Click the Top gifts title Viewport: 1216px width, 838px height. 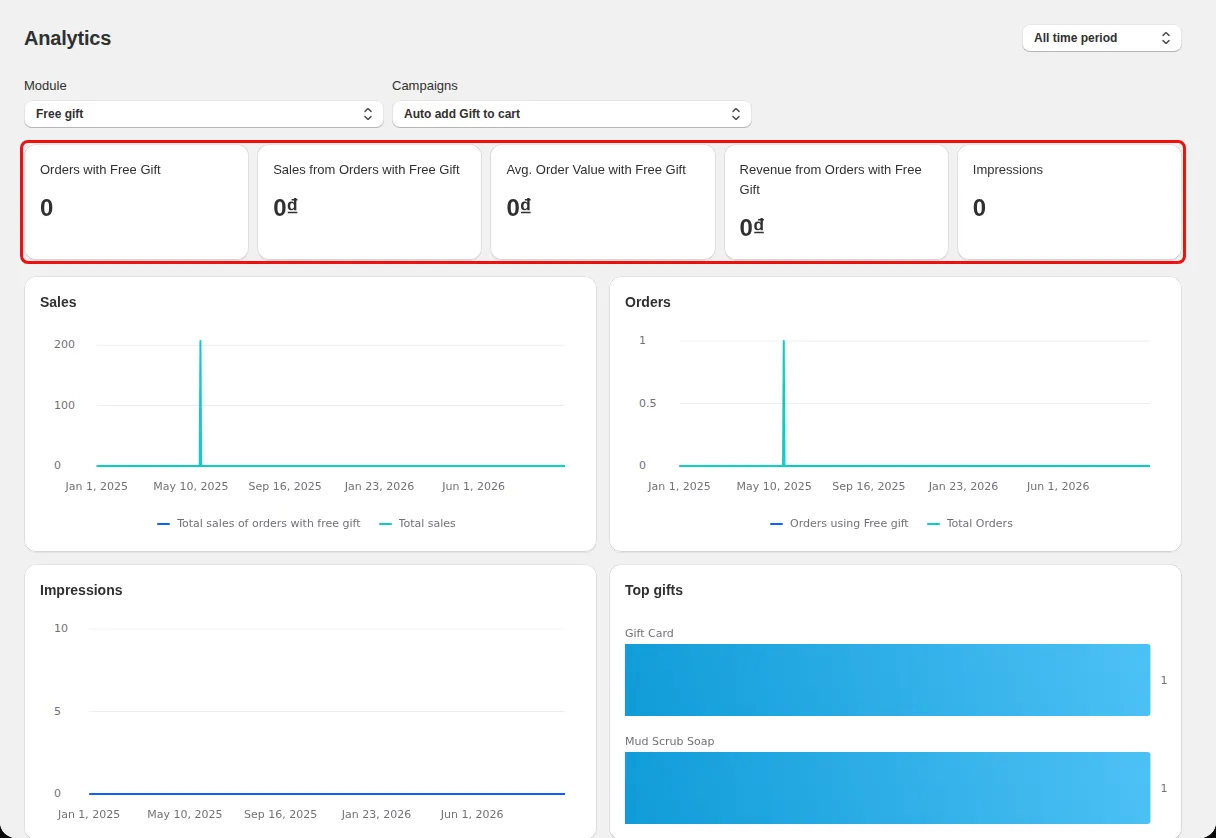click(654, 590)
